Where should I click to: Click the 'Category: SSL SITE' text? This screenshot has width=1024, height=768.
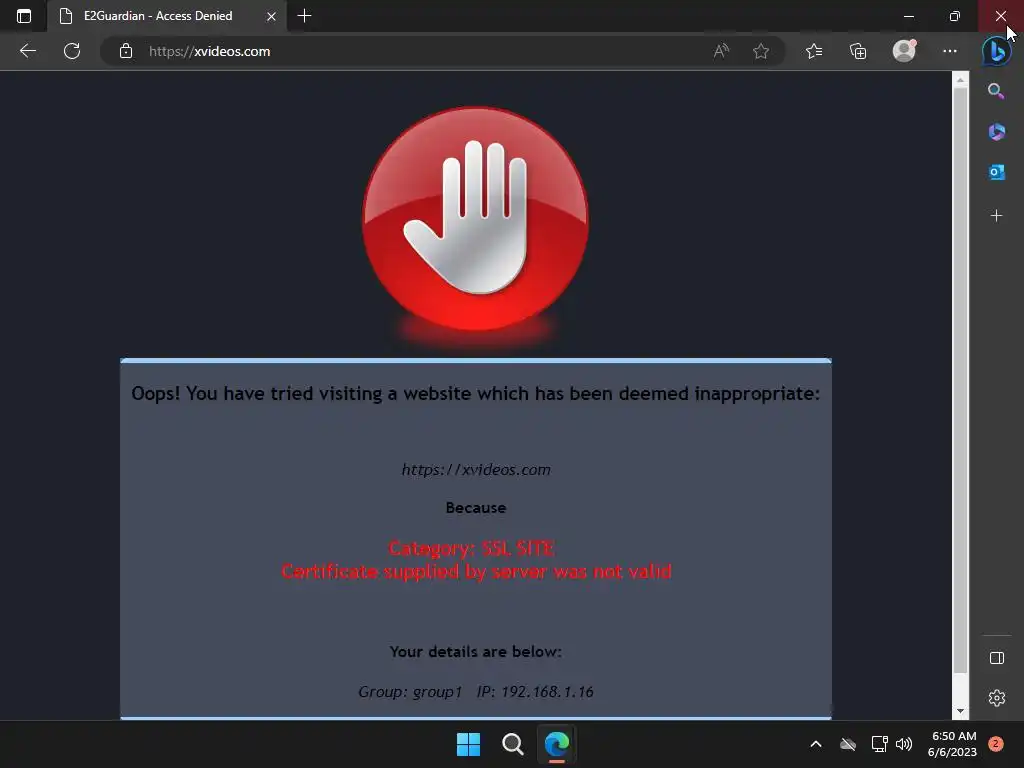[472, 548]
